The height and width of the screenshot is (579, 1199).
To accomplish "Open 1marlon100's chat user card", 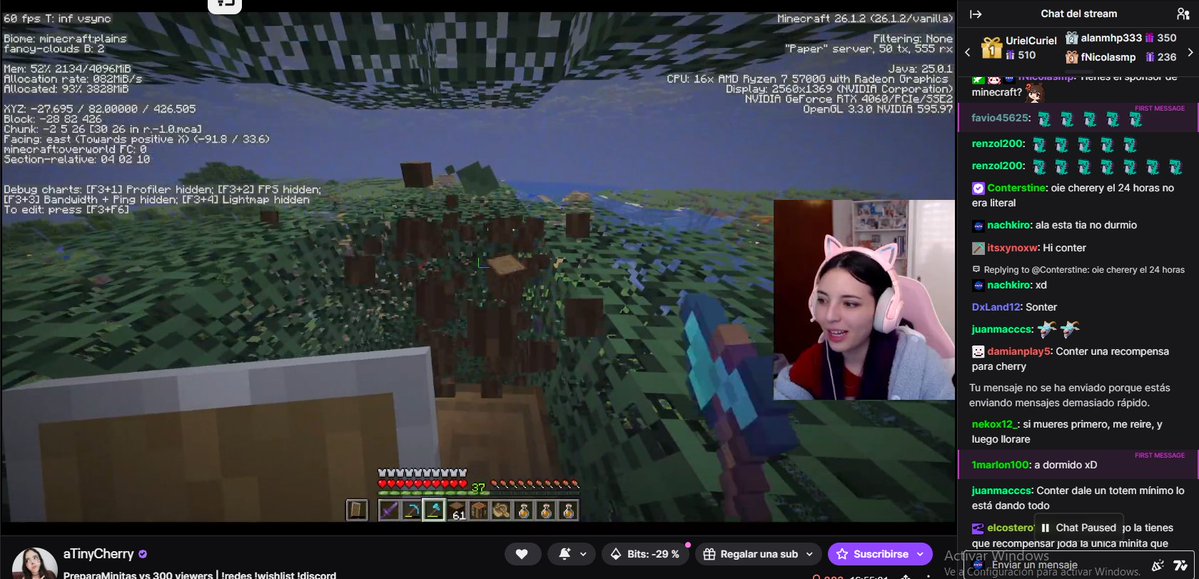I will pyautogui.click(x=1001, y=465).
